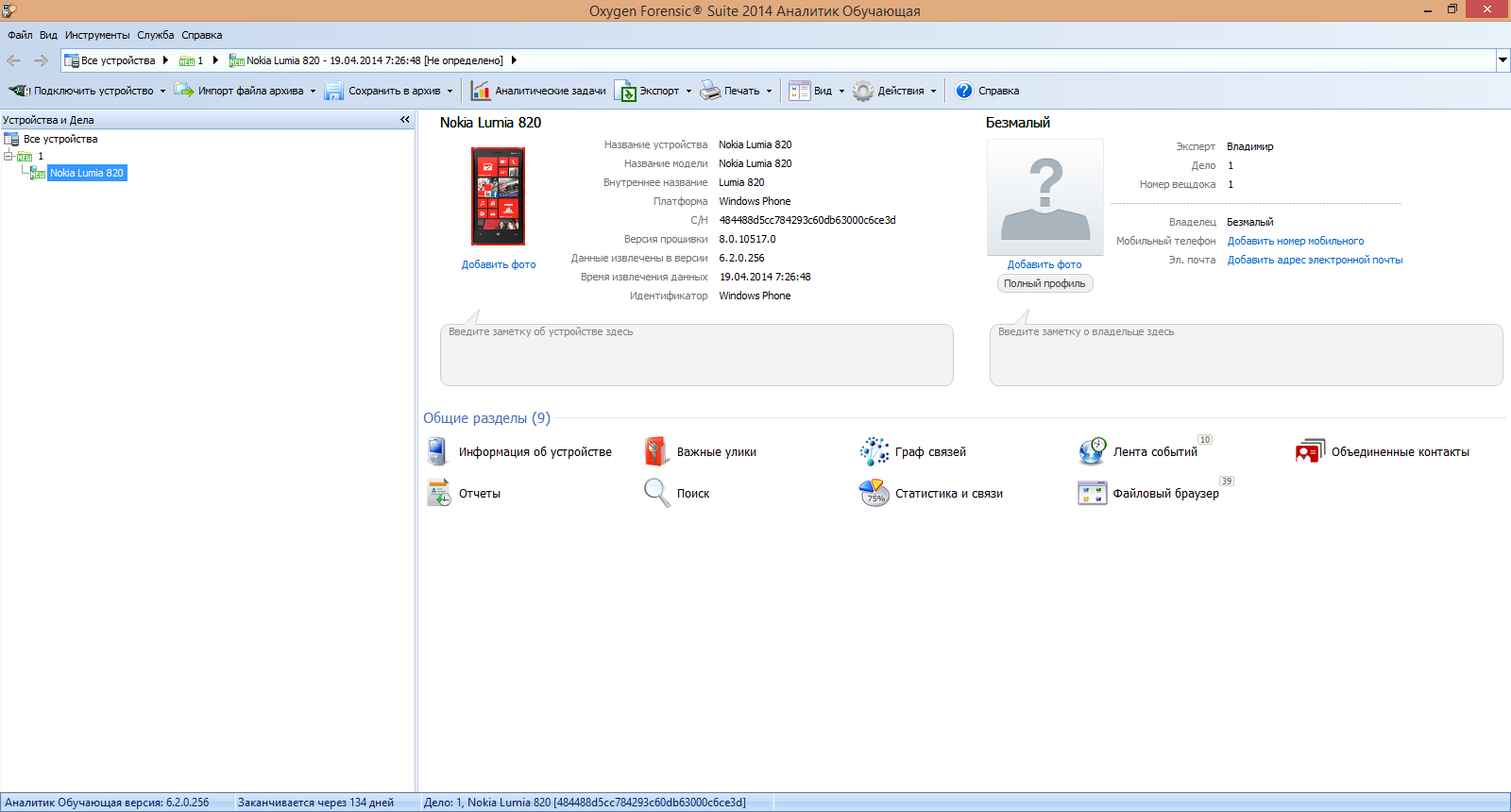The image size is (1511, 812).
Task: Click the expert name Владимир
Action: pyautogui.click(x=1250, y=146)
